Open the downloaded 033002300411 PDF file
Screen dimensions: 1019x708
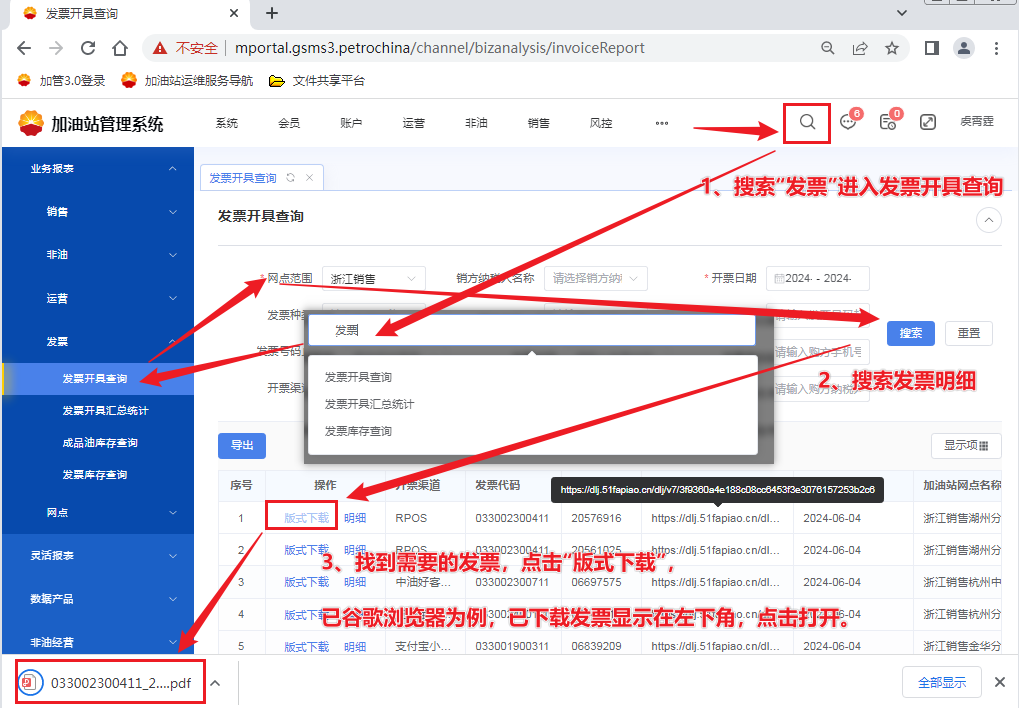tap(109, 683)
